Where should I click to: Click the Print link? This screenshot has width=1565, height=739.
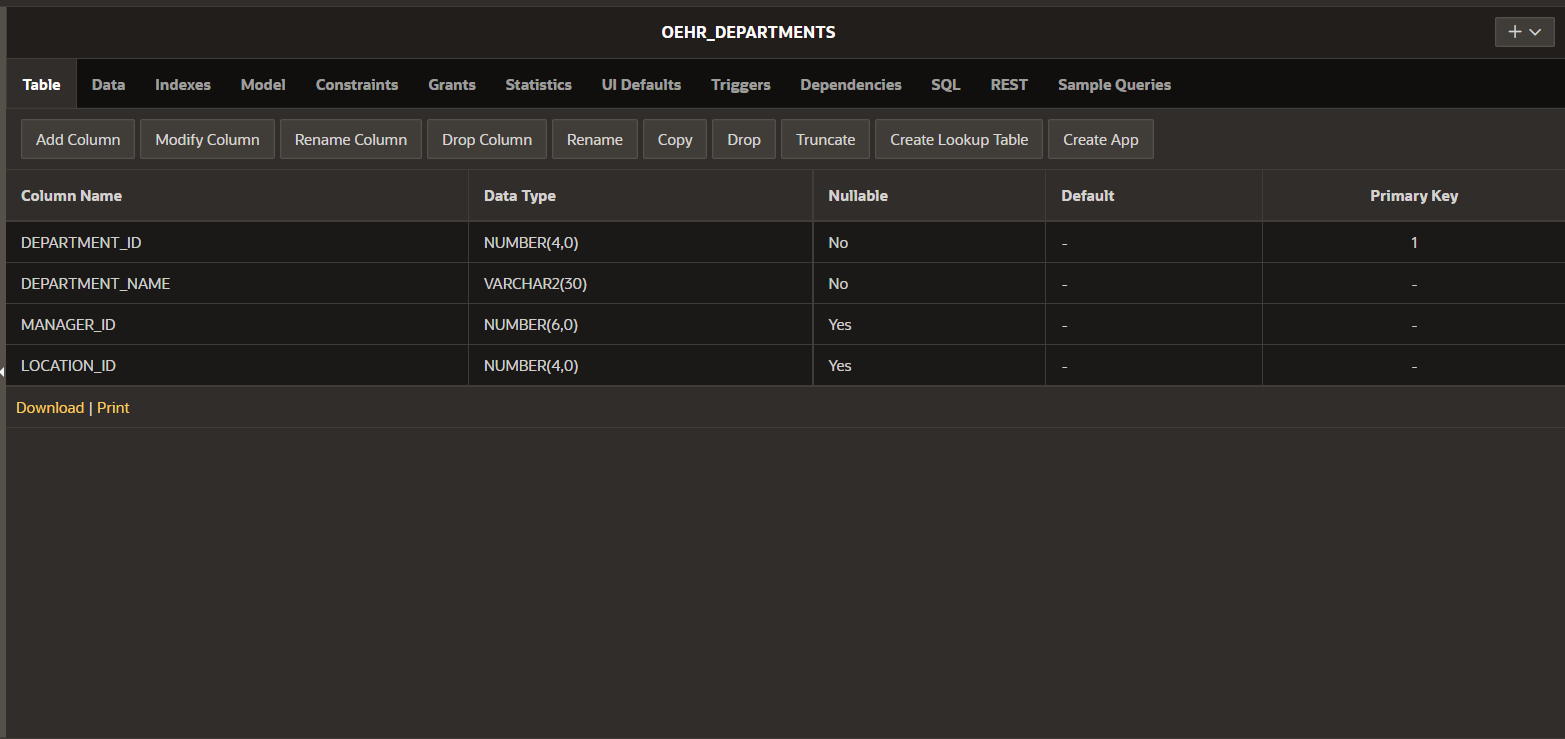112,407
